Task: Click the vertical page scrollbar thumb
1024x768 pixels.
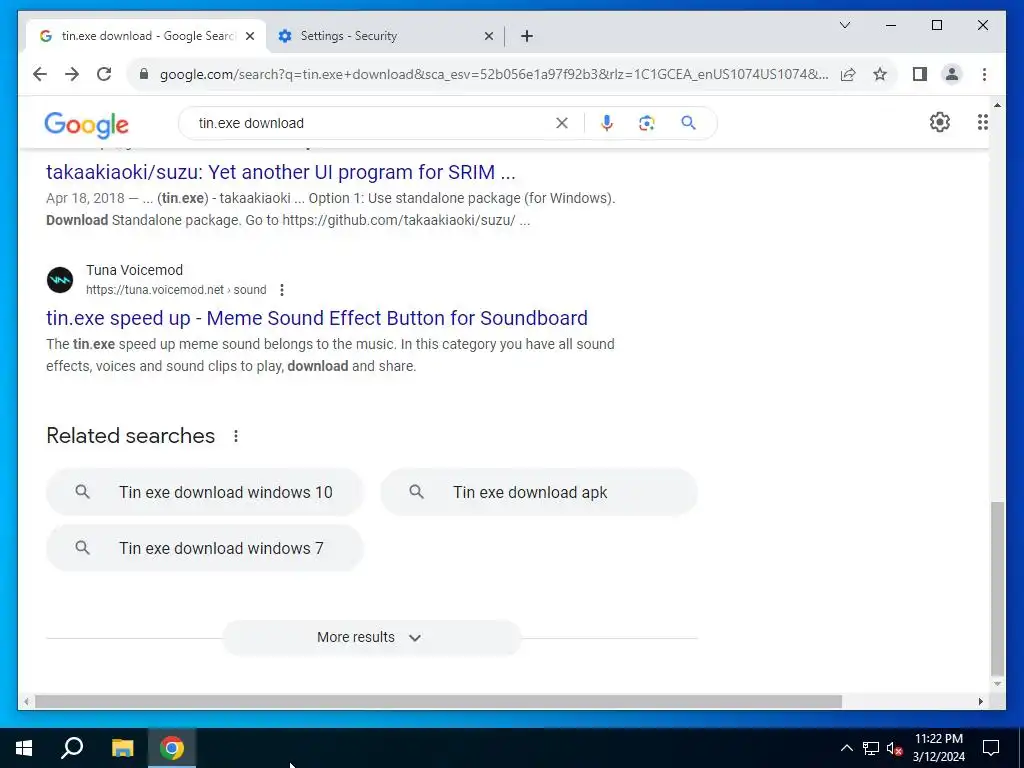Action: 997,589
